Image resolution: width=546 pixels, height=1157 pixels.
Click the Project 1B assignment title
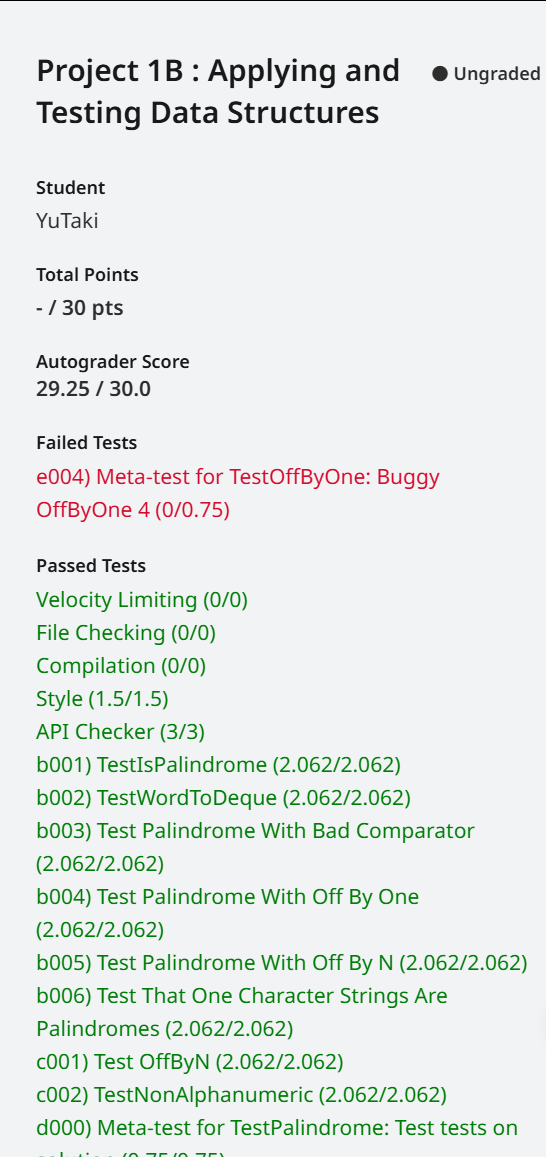218,92
